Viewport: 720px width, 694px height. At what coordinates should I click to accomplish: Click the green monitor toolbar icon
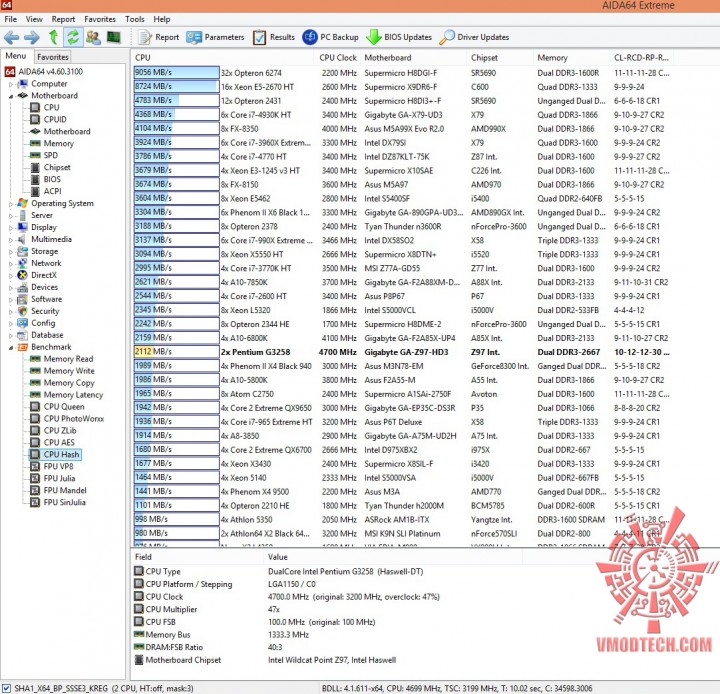[113, 37]
